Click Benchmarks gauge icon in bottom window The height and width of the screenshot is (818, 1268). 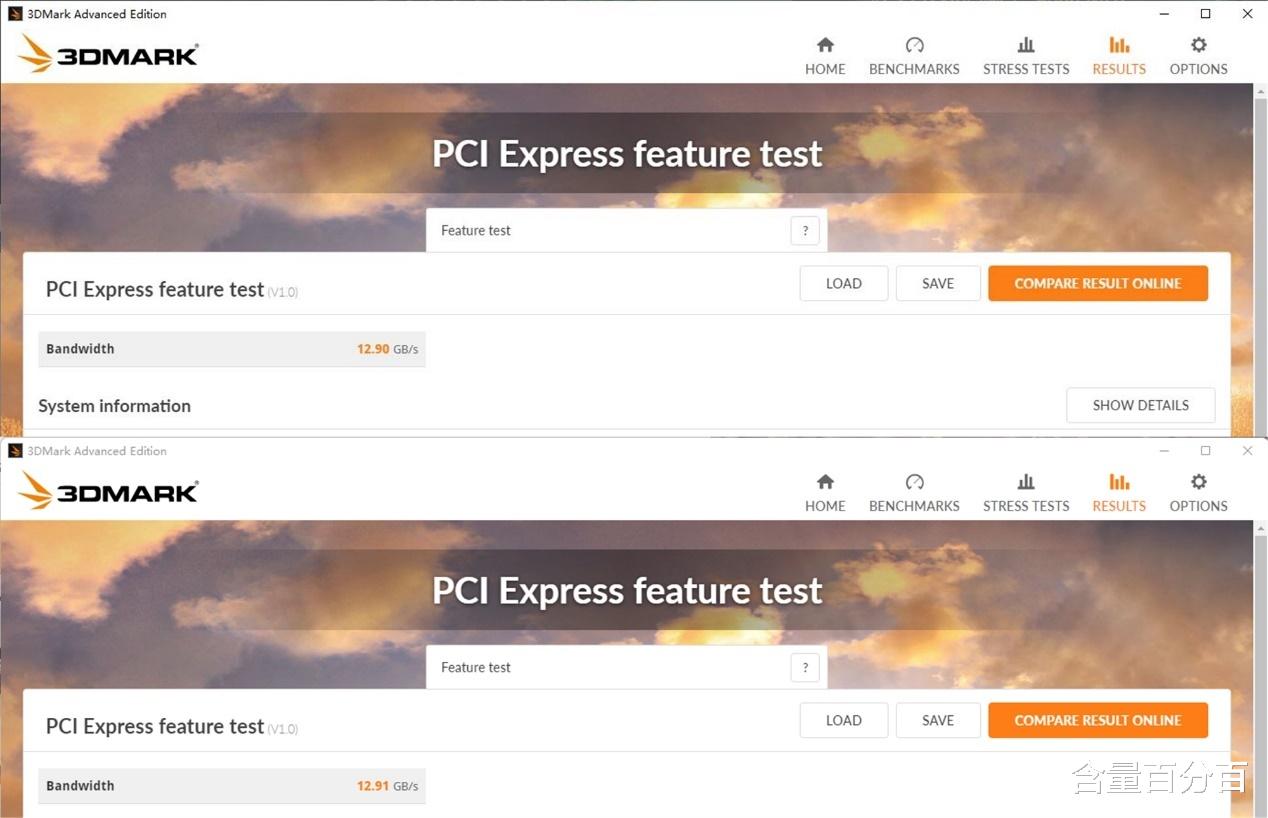914,483
